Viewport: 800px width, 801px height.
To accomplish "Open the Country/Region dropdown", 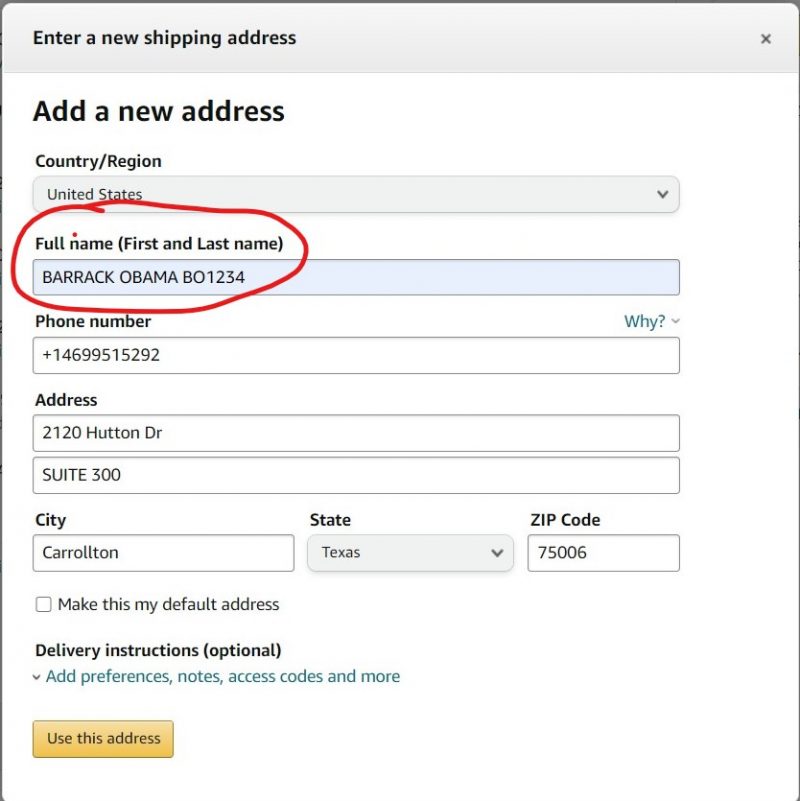I will click(356, 194).
